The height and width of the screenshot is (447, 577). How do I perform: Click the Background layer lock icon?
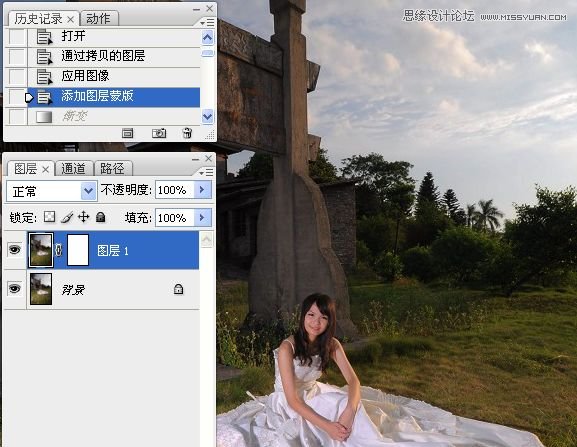tap(178, 289)
